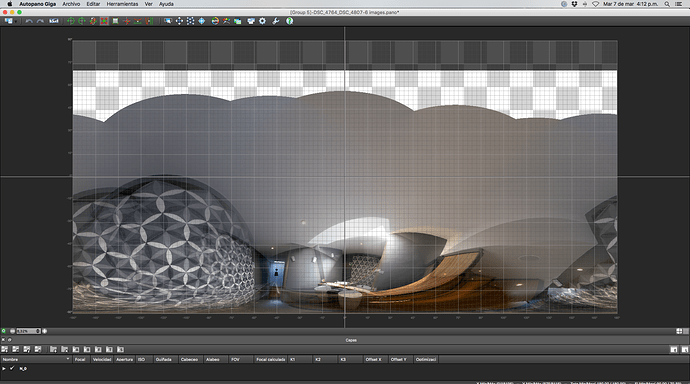Open the Herramientas menu
Image resolution: width=690 pixels, height=384 pixels.
pos(122,4)
